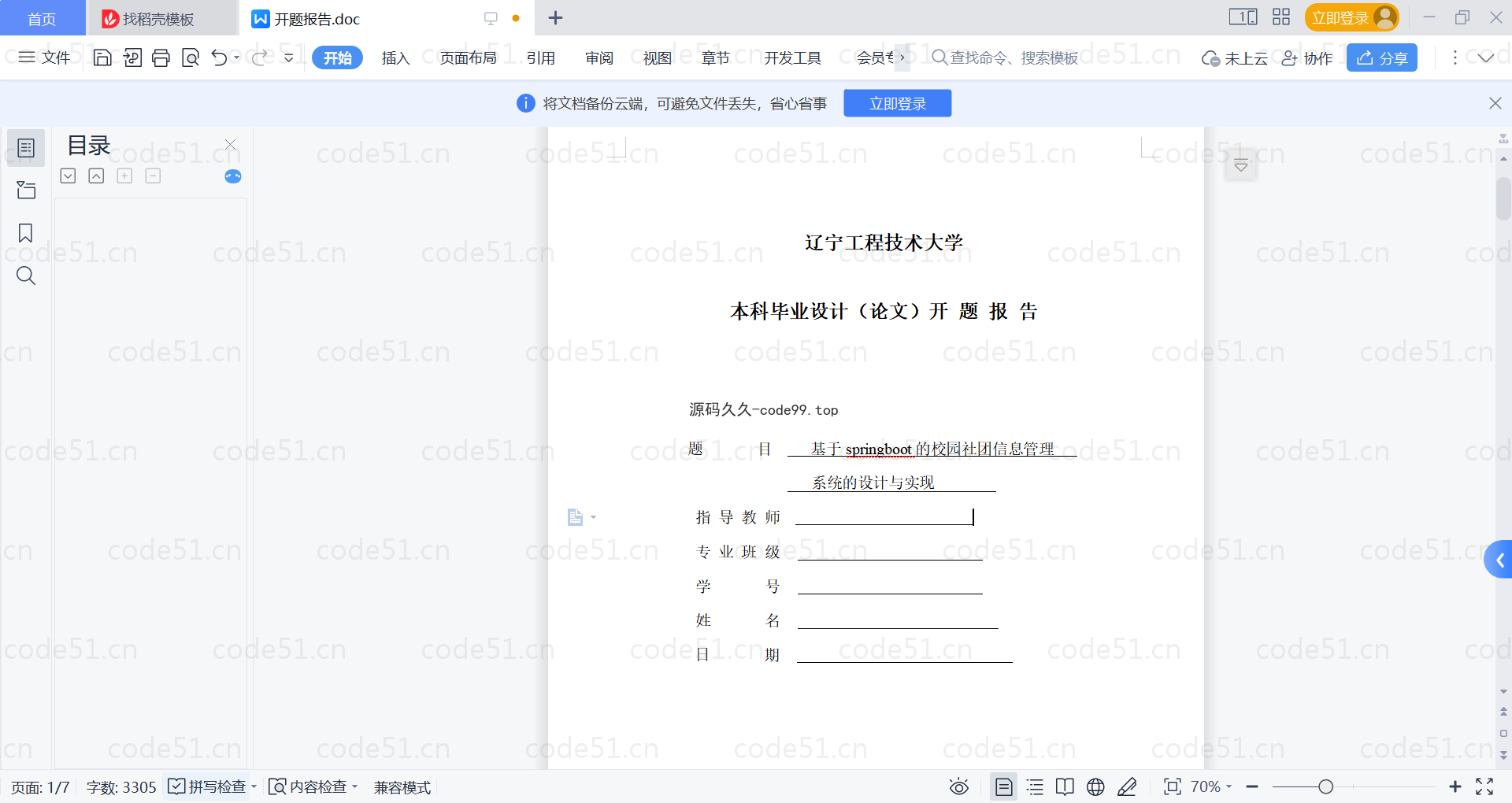Viewport: 1512px width, 803px height.
Task: Click the zoom in plus button
Action: pyautogui.click(x=1455, y=786)
